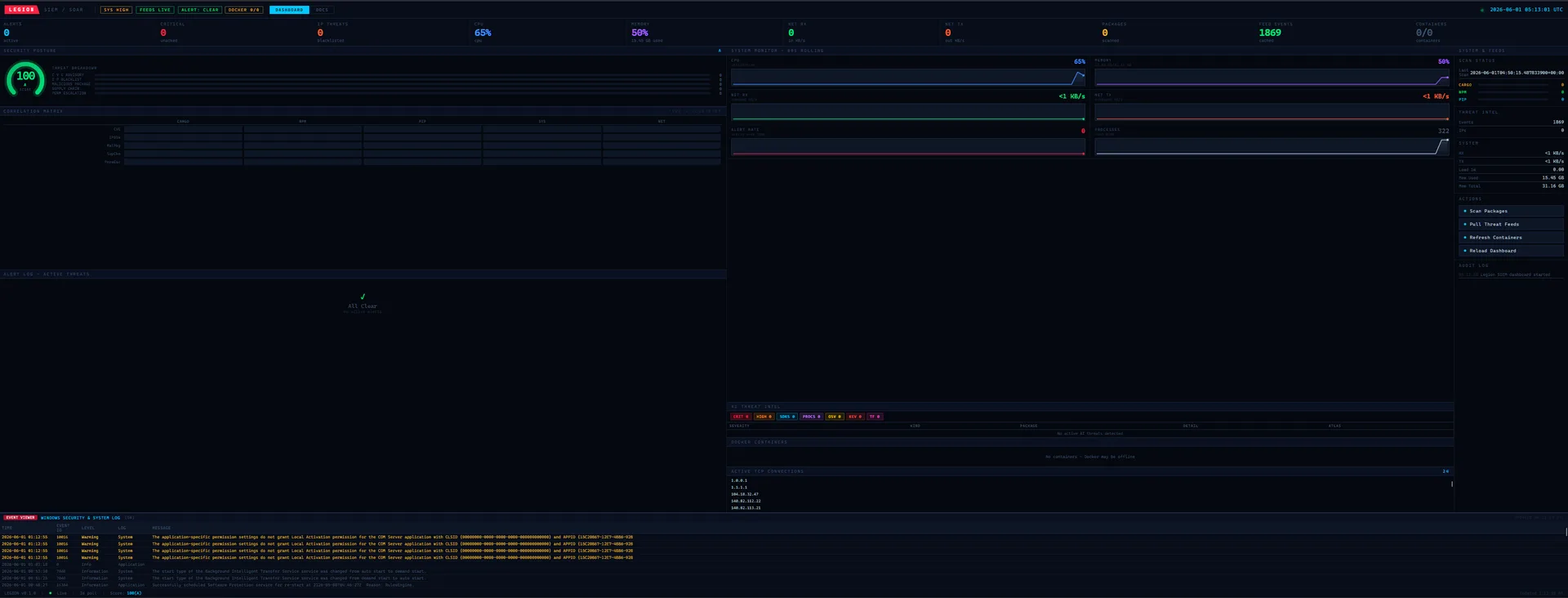Click the green All Clear checkmark
Screen dimensions: 1568x598
[363, 297]
